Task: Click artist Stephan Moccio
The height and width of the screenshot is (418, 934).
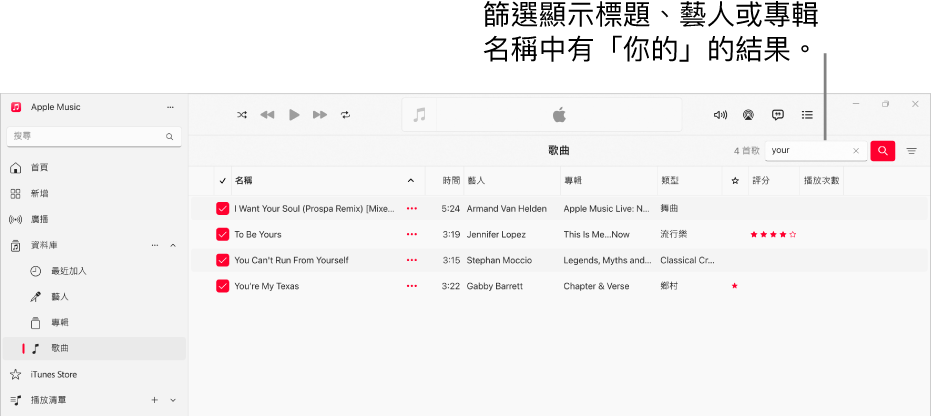Action: pos(499,260)
